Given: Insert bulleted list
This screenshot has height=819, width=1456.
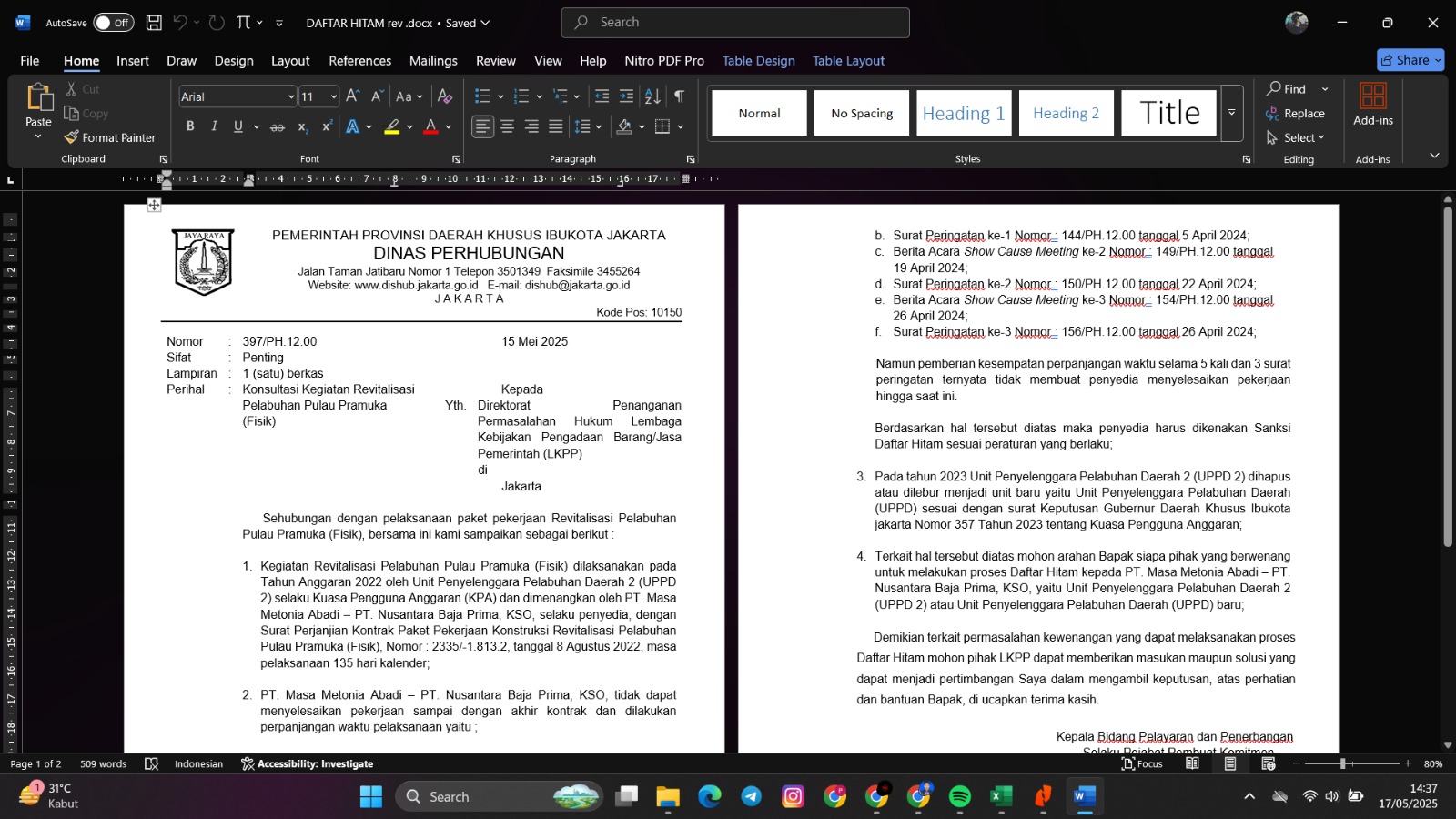Looking at the screenshot, I should click(x=482, y=96).
